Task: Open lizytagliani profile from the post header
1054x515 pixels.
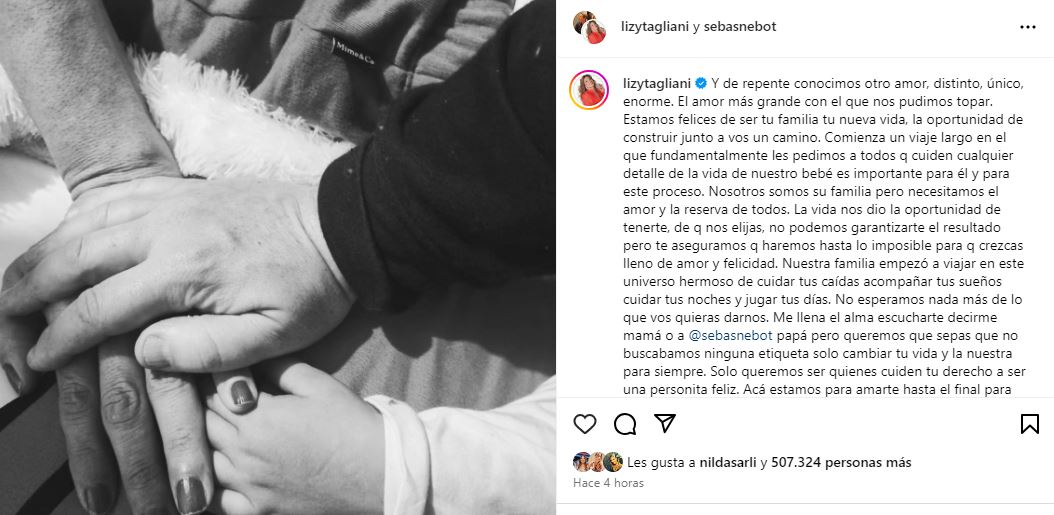Action: click(655, 27)
